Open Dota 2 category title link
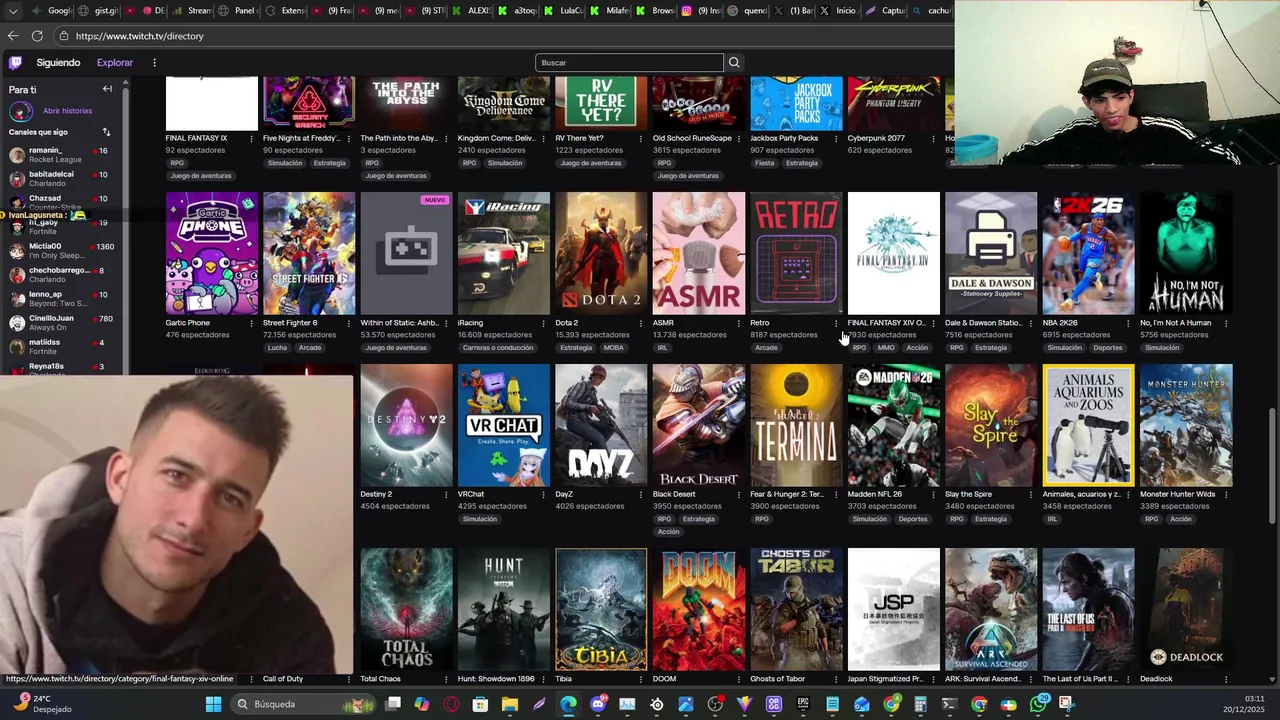Viewport: 1280px width, 720px height. click(567, 323)
